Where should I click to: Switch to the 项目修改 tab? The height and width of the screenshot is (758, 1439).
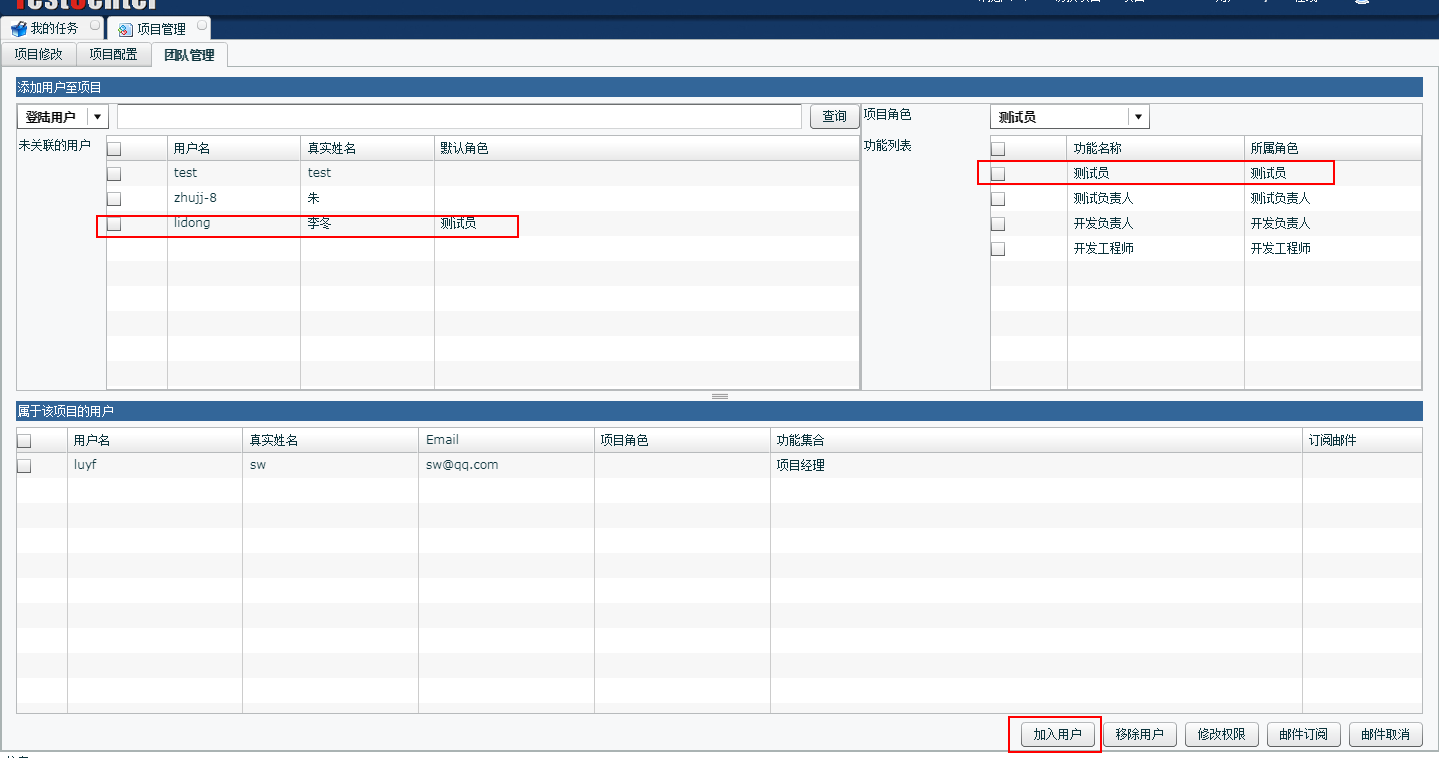pos(38,55)
